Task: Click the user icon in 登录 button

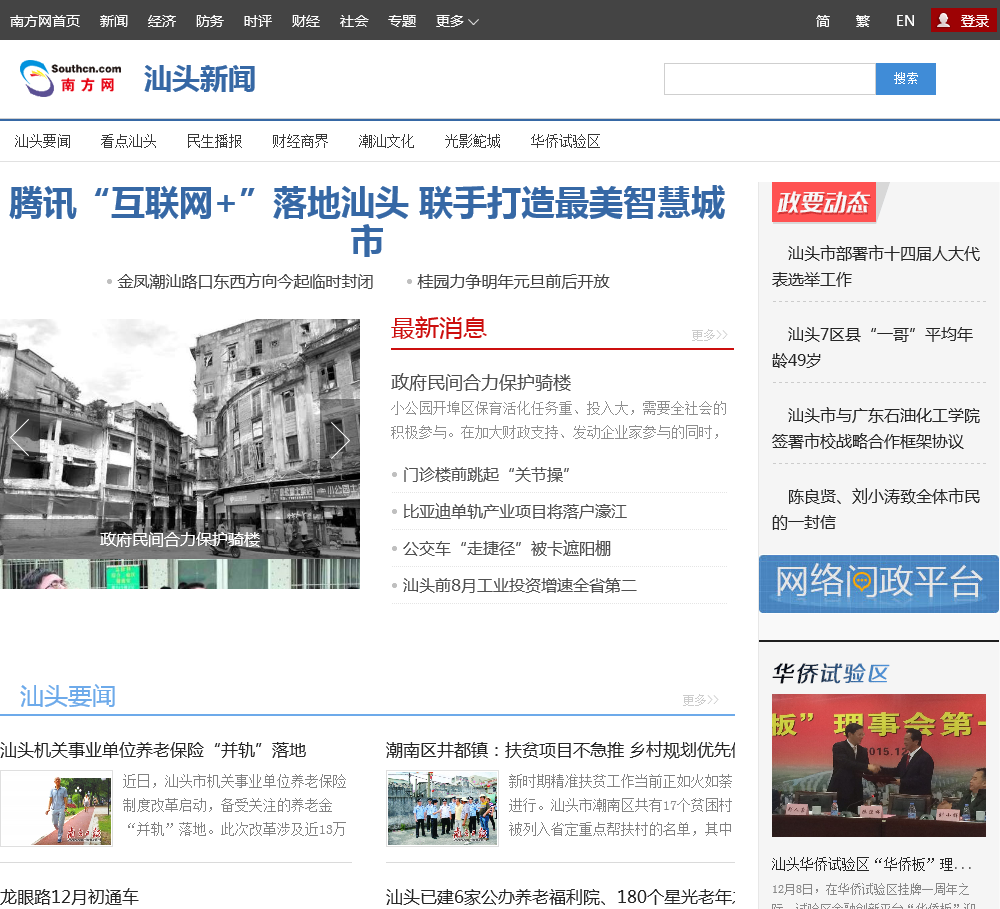Action: pos(944,20)
